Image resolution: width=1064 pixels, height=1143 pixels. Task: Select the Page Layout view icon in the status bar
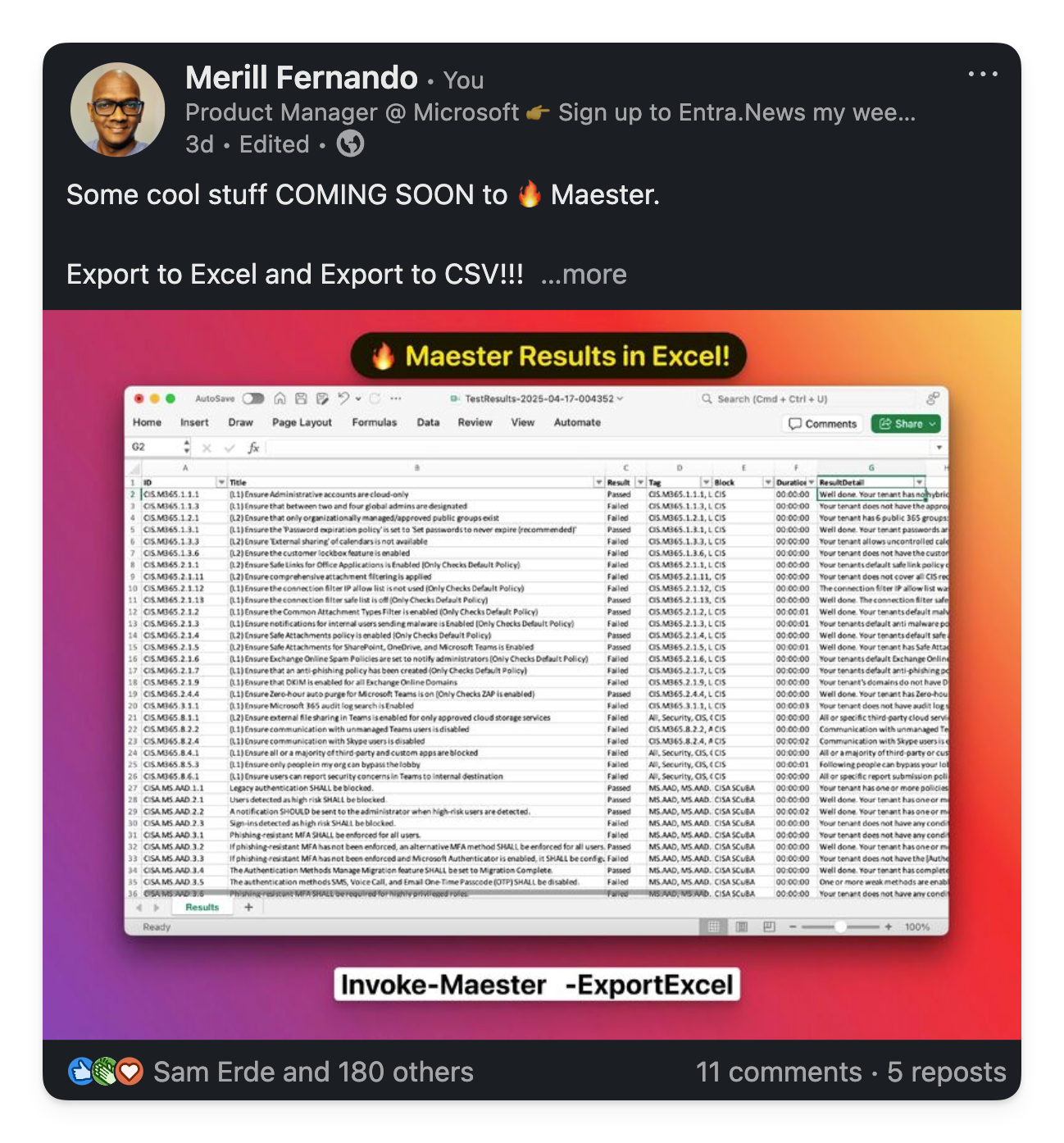741,927
